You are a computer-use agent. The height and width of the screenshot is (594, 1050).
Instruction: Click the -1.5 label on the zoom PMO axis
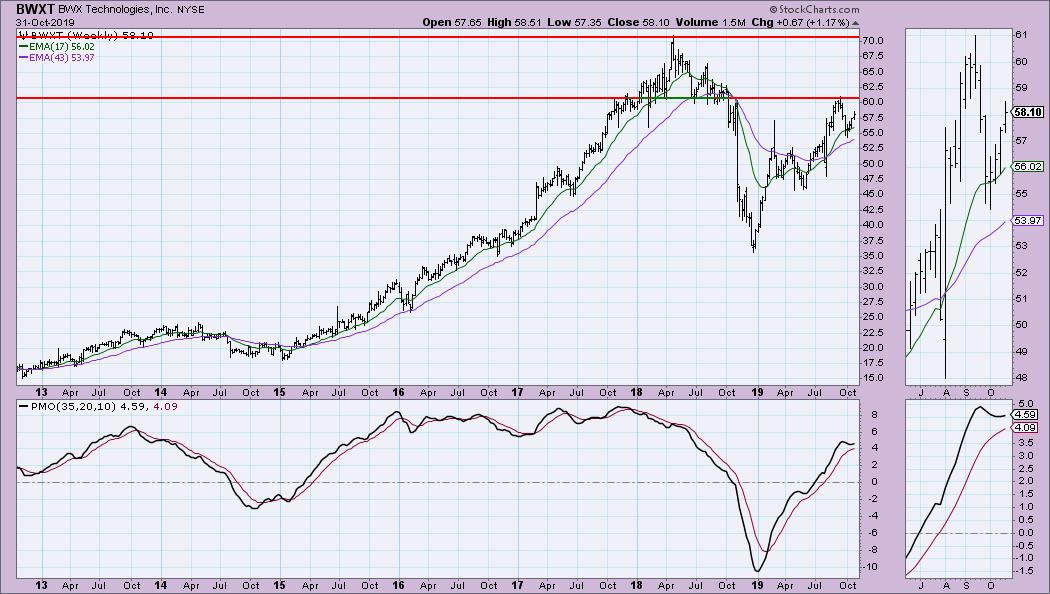(1024, 571)
